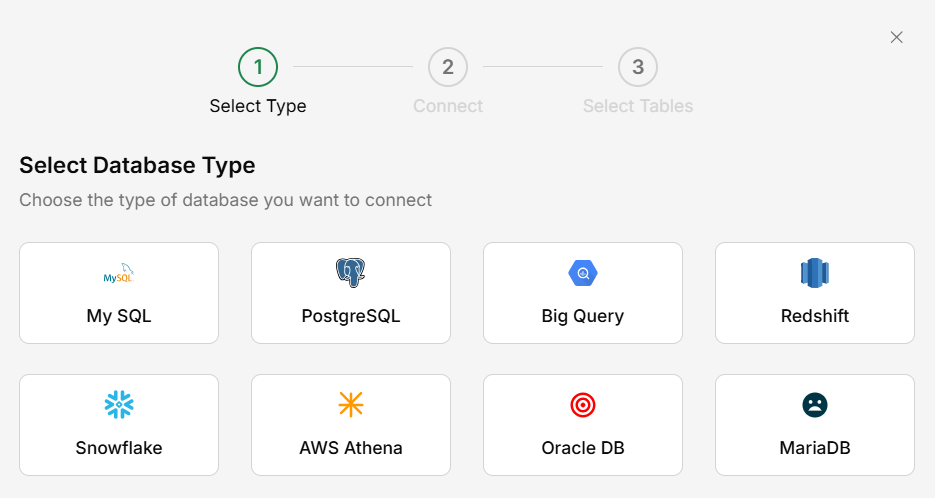
Task: Click the Redshift blue icon
Action: pyautogui.click(x=815, y=272)
